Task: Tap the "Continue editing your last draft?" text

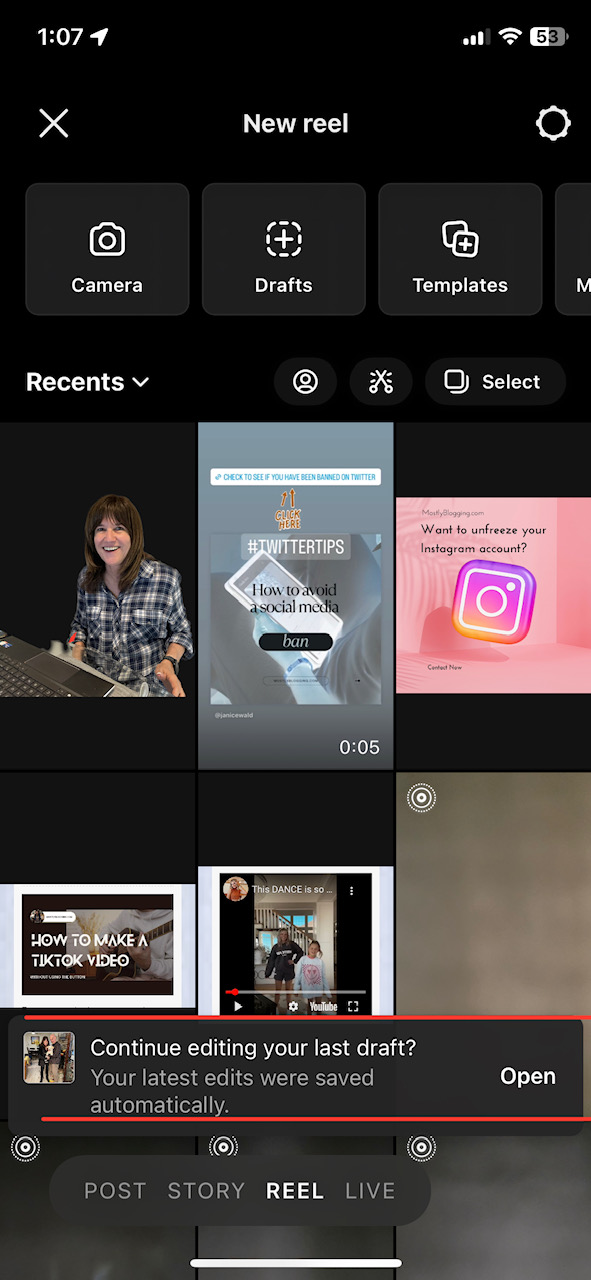Action: coord(253,1048)
